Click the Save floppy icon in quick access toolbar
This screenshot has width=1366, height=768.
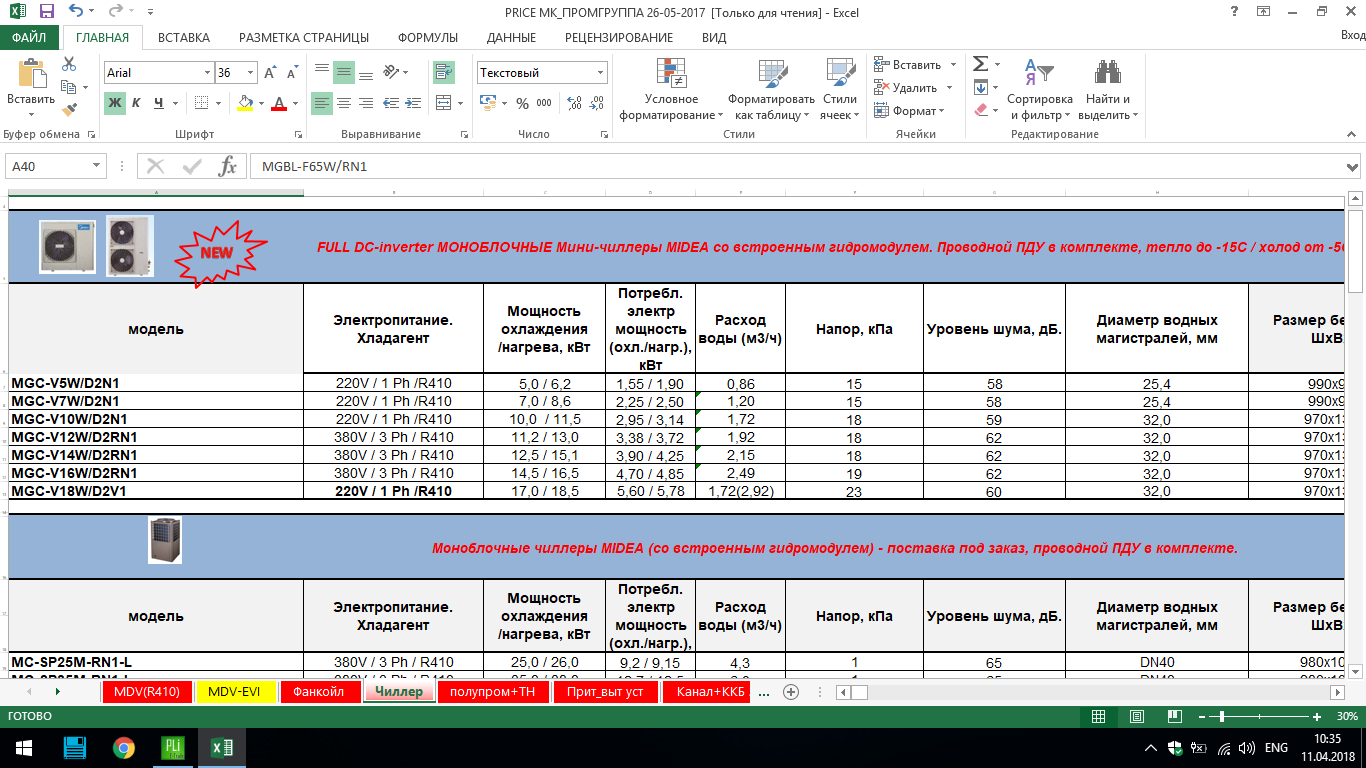coord(45,12)
